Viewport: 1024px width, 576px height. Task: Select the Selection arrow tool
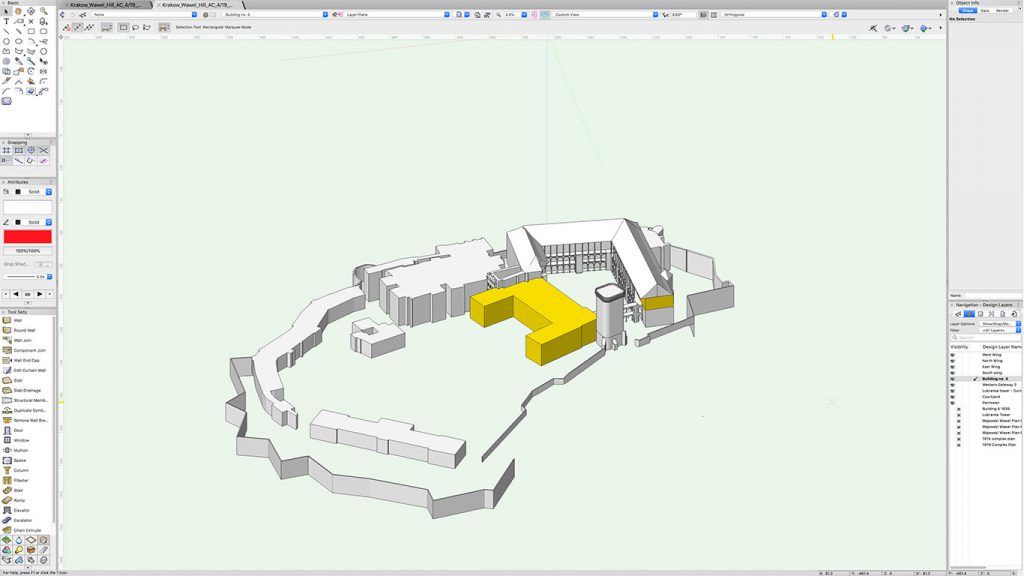(x=6, y=11)
